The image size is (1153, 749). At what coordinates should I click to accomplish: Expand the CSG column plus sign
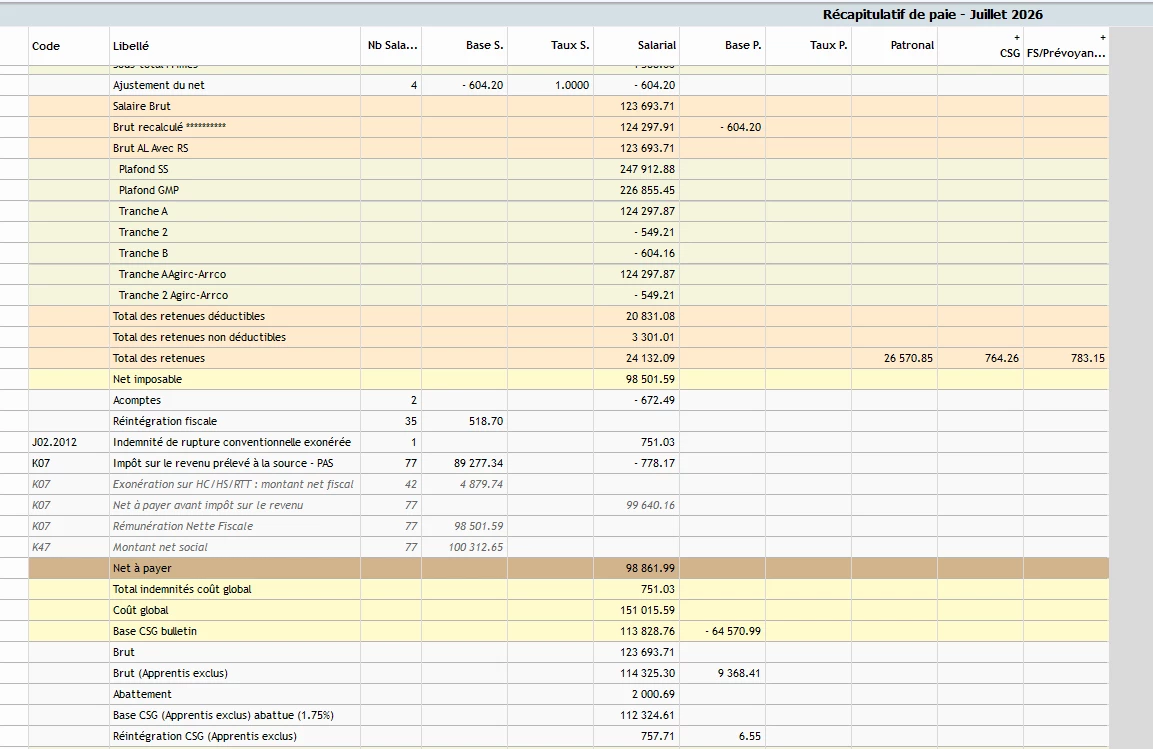point(1017,37)
